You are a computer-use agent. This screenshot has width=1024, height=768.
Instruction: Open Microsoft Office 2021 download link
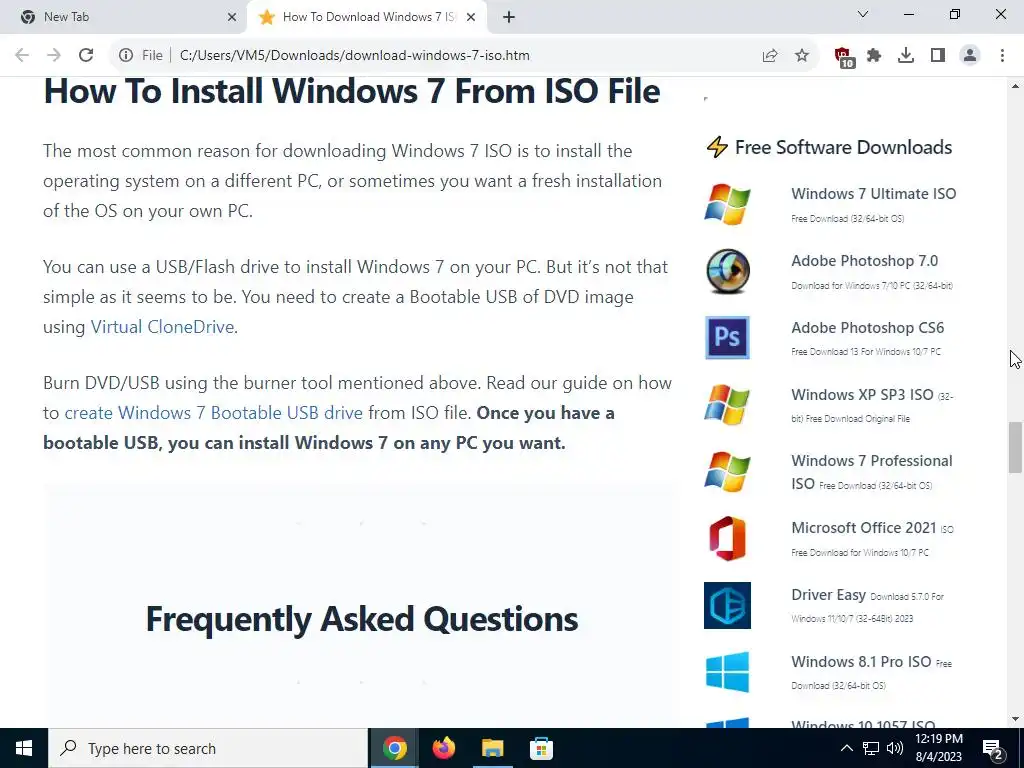click(863, 528)
